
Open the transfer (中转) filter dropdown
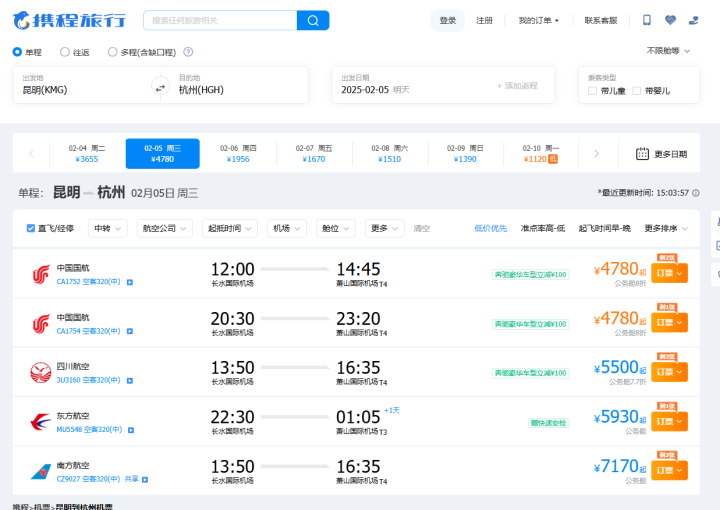[107, 228]
